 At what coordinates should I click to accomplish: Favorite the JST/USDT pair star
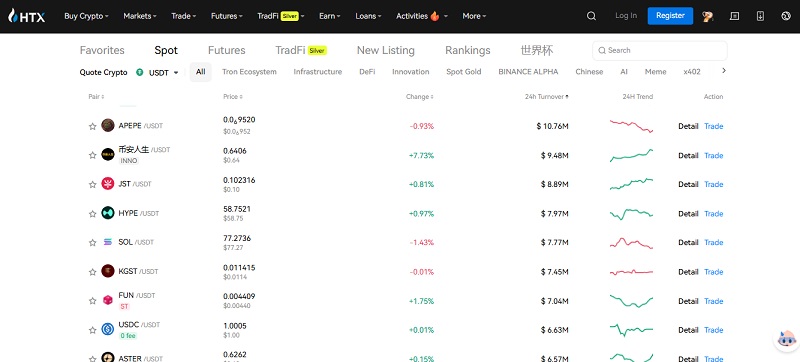92,184
